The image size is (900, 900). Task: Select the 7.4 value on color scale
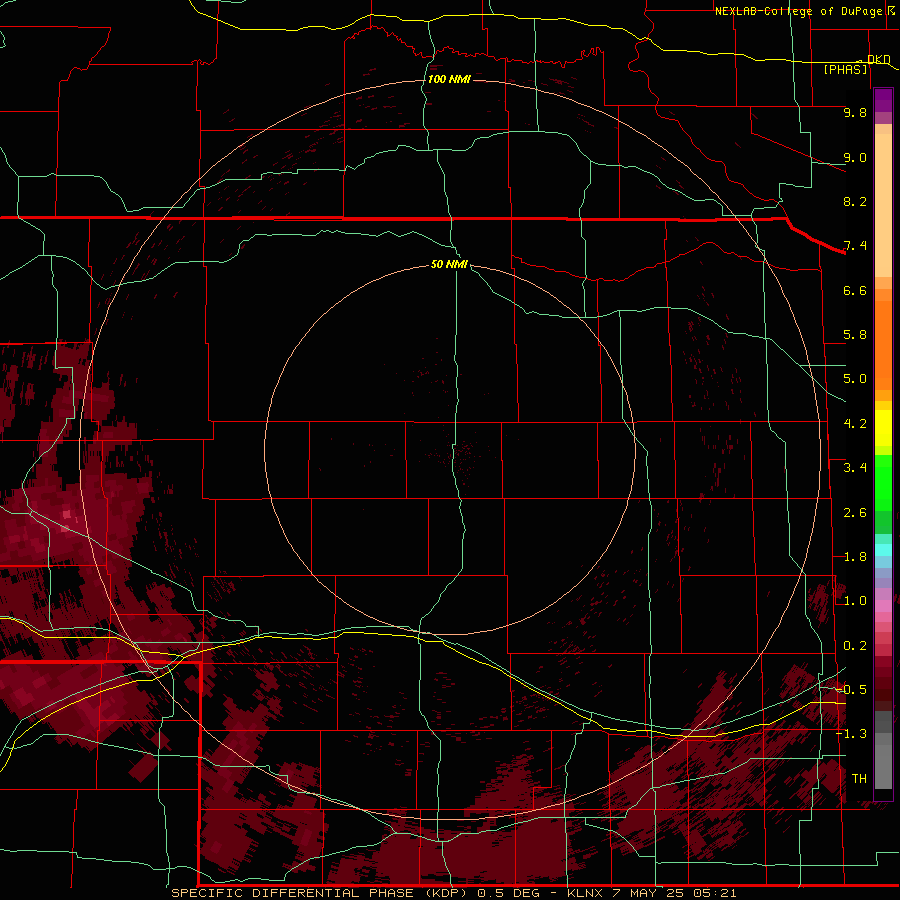855,246
